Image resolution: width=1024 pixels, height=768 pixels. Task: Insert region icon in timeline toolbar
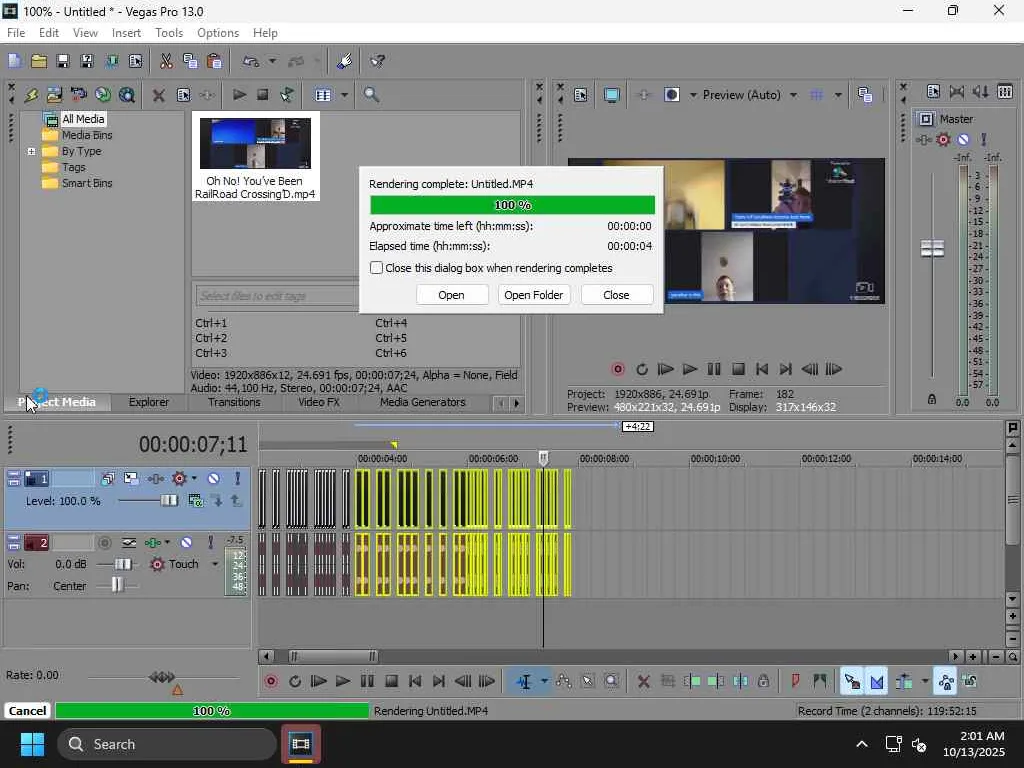(820, 682)
